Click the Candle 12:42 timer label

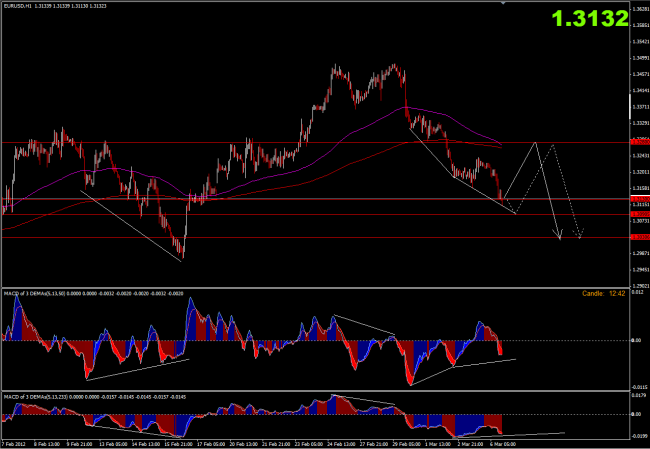[603, 293]
